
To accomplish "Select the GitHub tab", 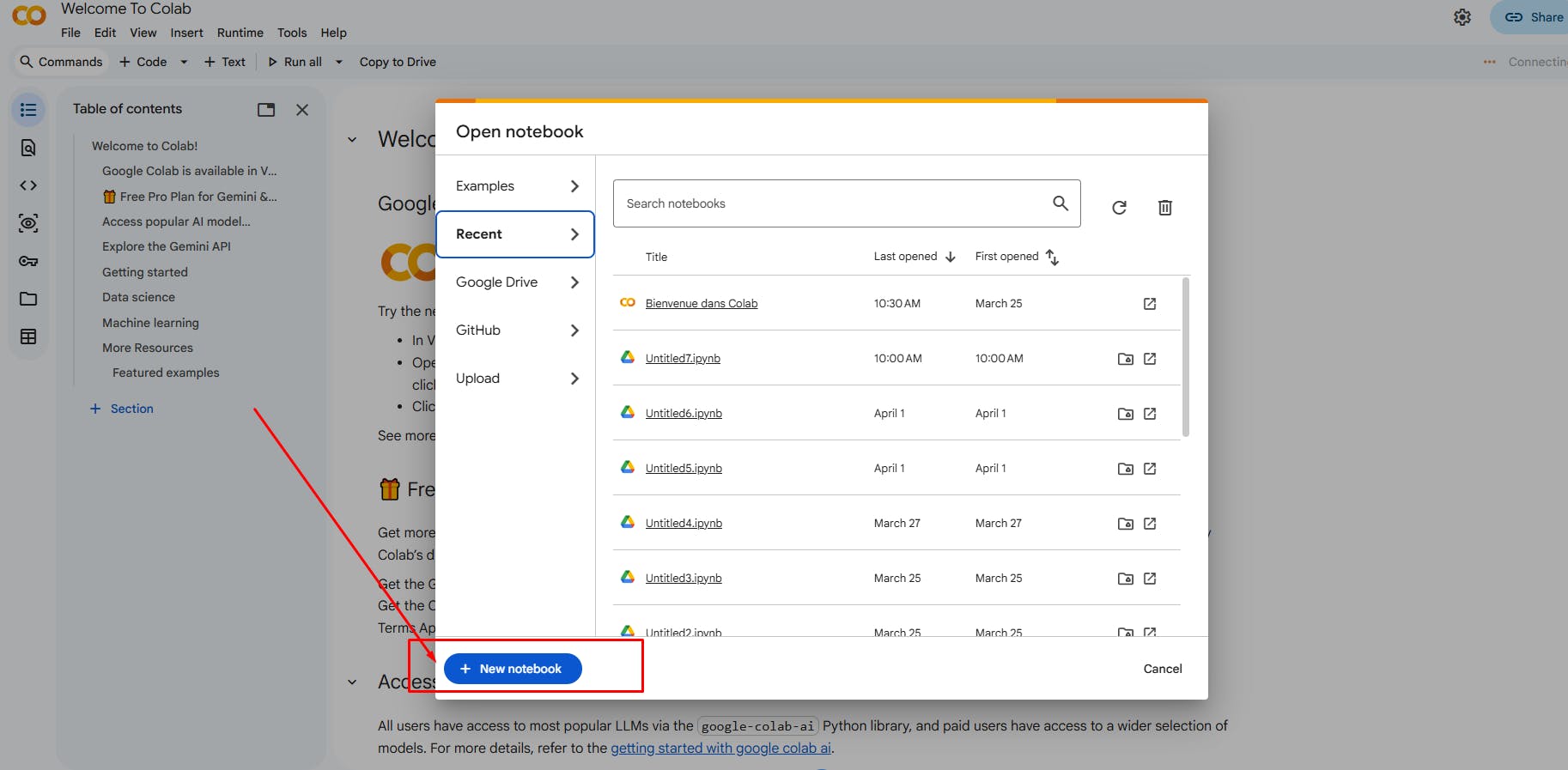I will pyautogui.click(x=515, y=330).
